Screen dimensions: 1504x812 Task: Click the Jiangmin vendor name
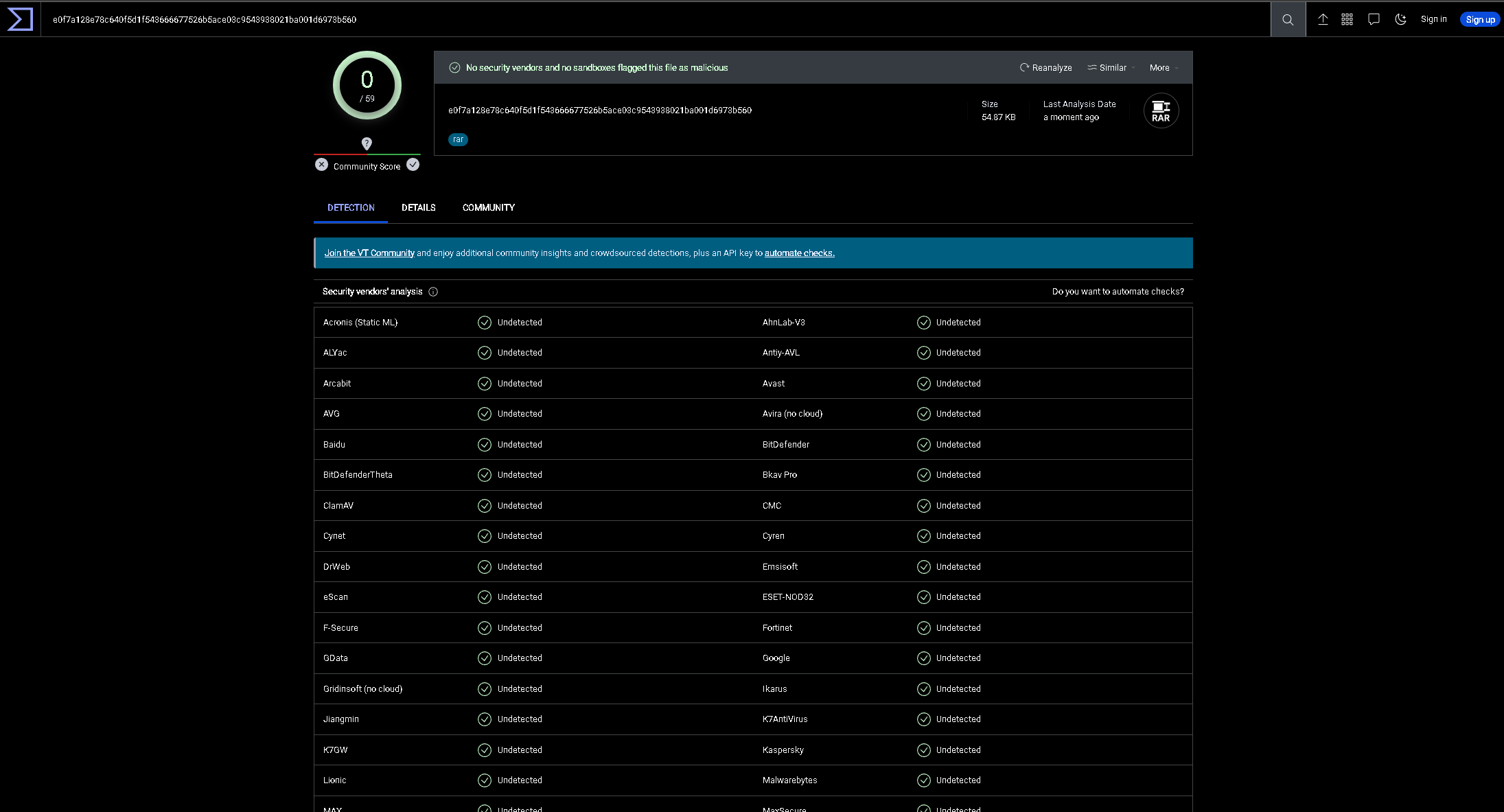(x=341, y=719)
